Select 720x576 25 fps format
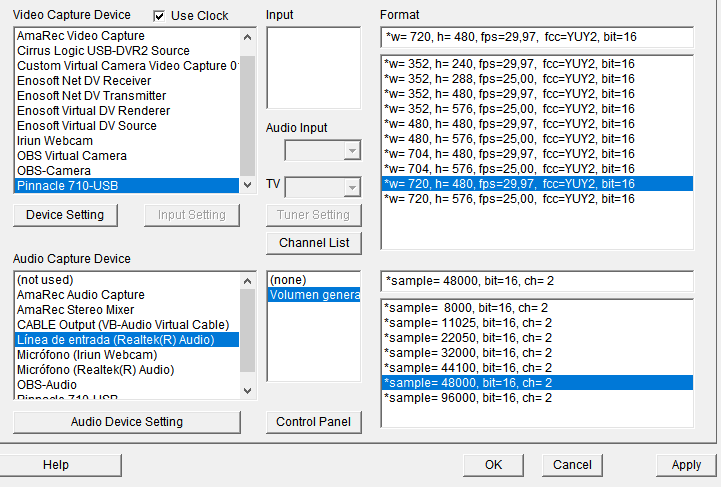This screenshot has height=487, width=721. pos(509,199)
